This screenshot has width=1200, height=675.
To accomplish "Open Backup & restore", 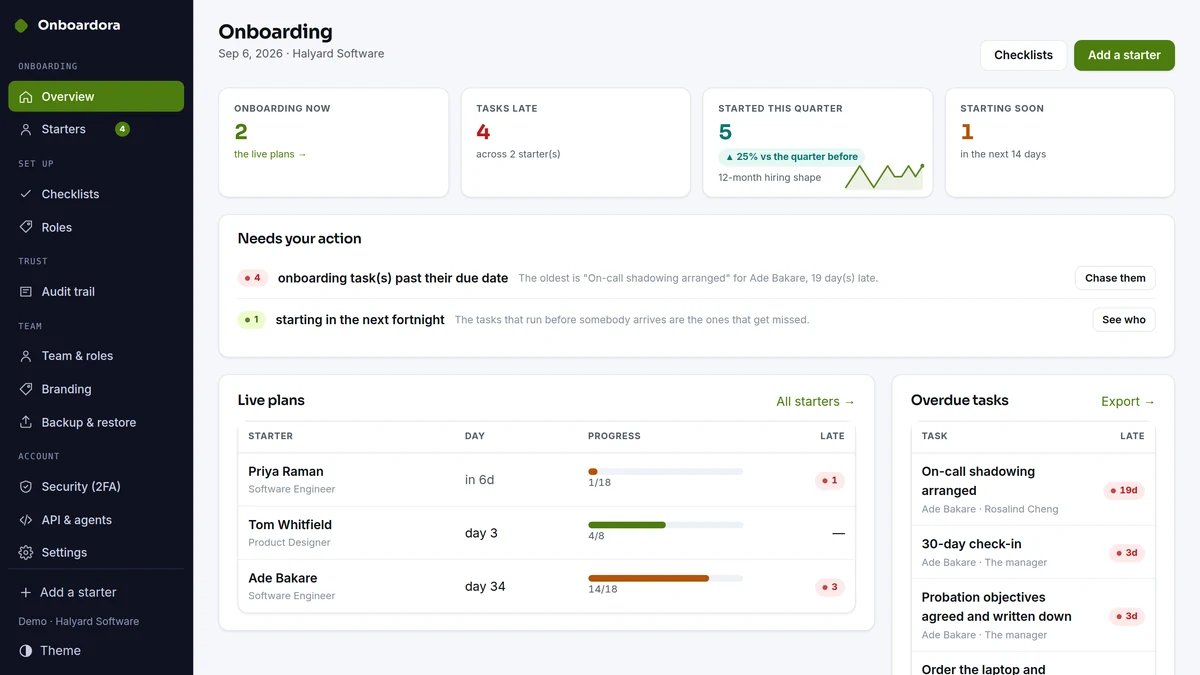I will point(96,422).
